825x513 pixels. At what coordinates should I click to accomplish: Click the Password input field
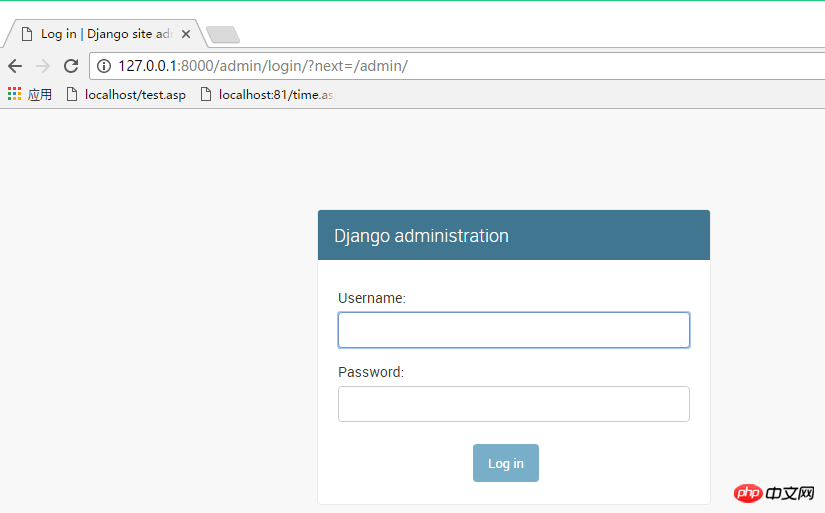point(514,404)
